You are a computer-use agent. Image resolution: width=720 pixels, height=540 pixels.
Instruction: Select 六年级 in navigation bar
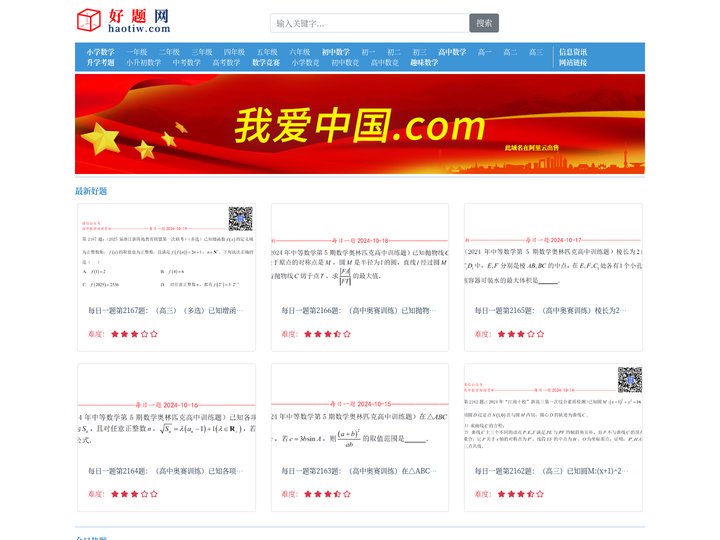[299, 52]
